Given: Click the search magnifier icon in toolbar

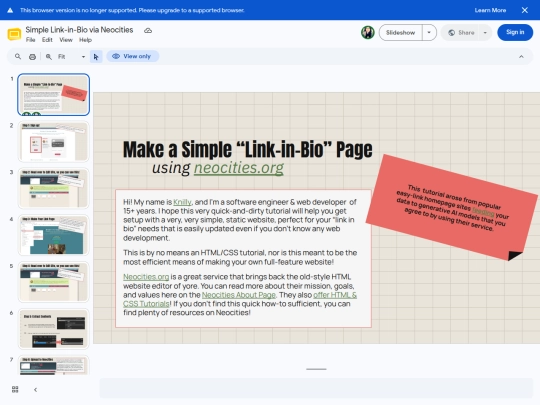Looking at the screenshot, I should [x=18, y=56].
